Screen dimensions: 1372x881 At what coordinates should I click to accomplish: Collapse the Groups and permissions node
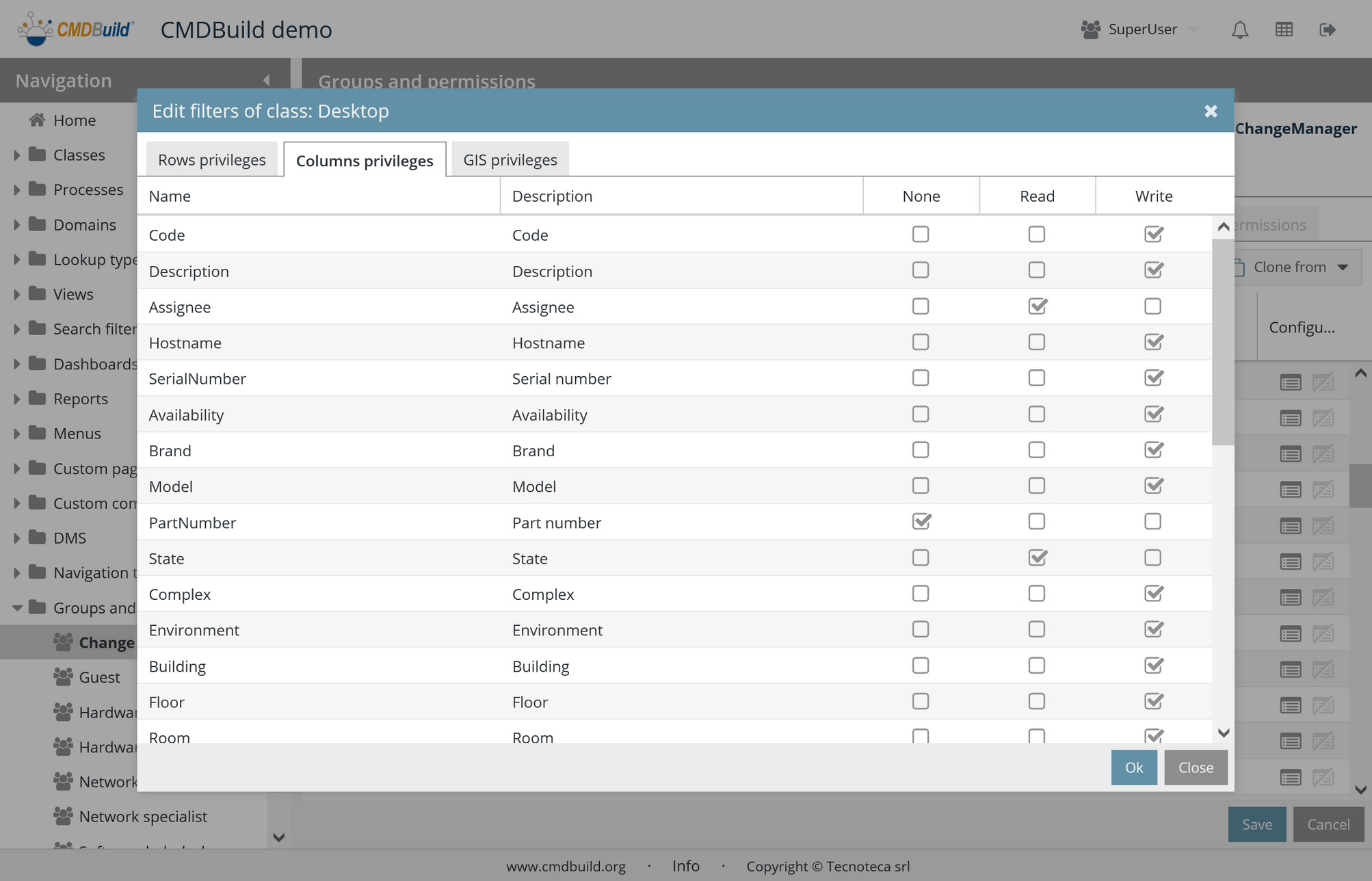[x=16, y=607]
